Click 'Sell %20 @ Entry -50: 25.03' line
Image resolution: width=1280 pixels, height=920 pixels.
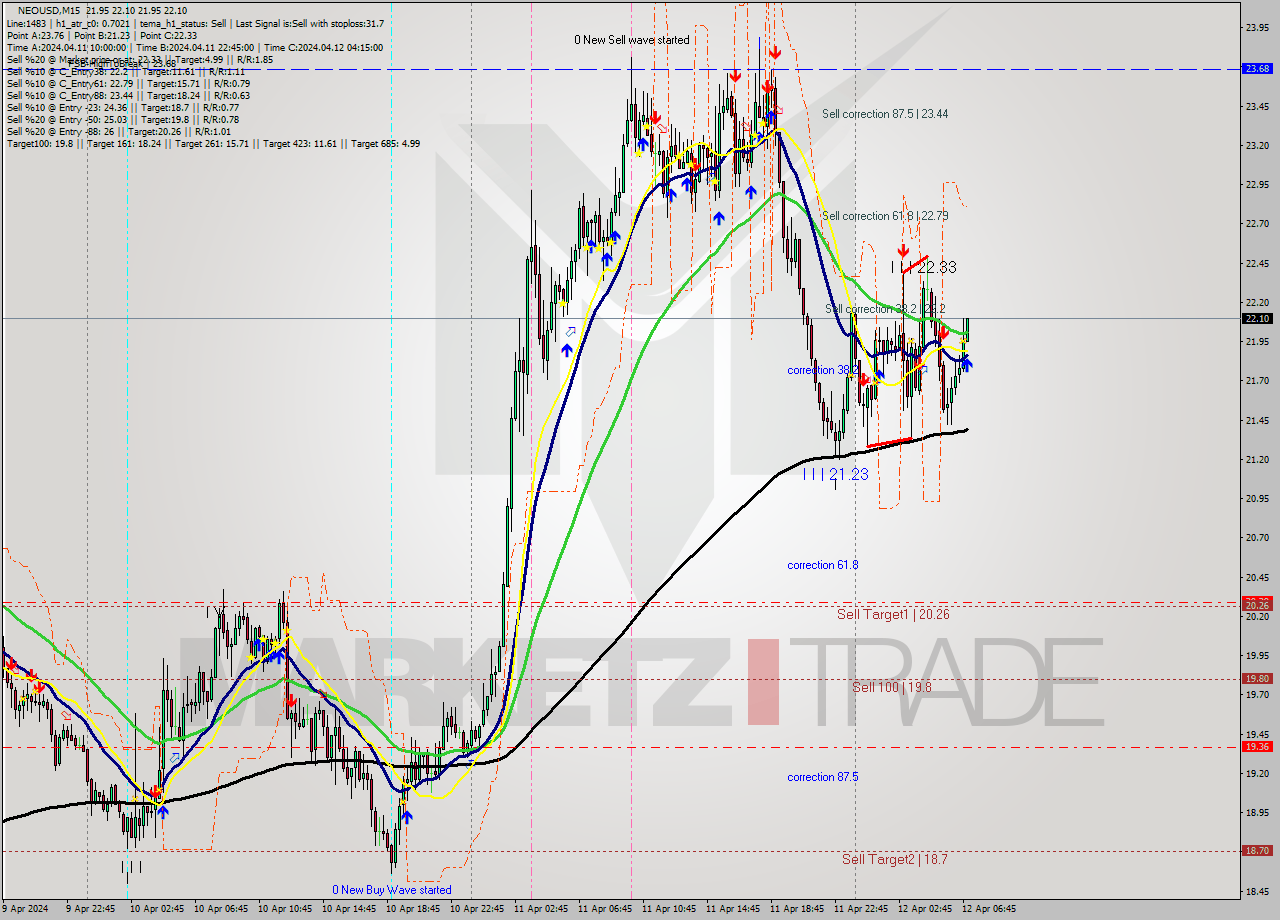pos(122,119)
